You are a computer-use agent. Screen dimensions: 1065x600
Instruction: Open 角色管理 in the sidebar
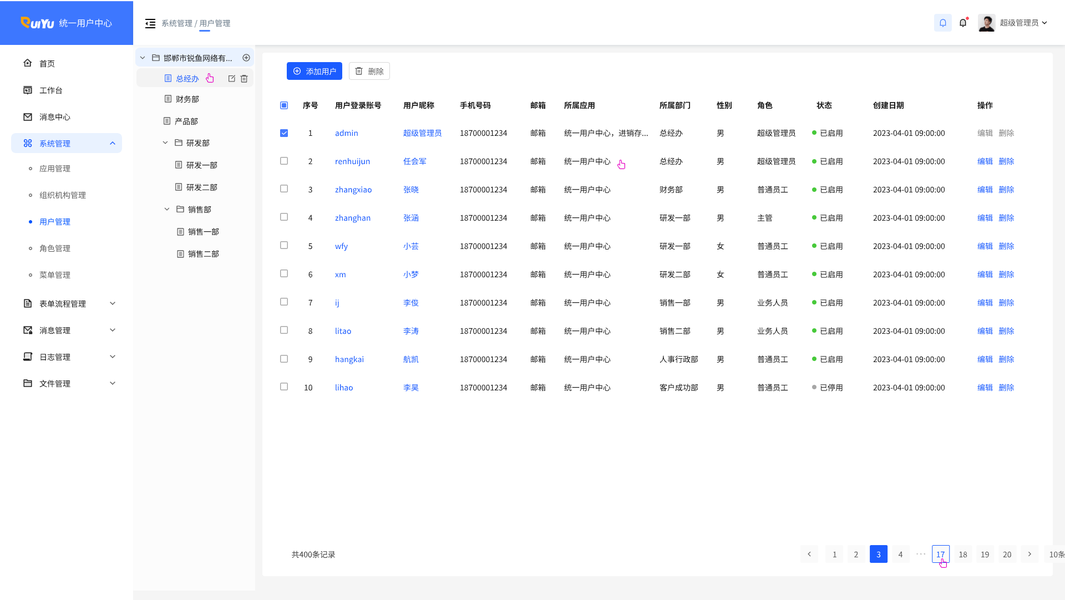(55, 248)
